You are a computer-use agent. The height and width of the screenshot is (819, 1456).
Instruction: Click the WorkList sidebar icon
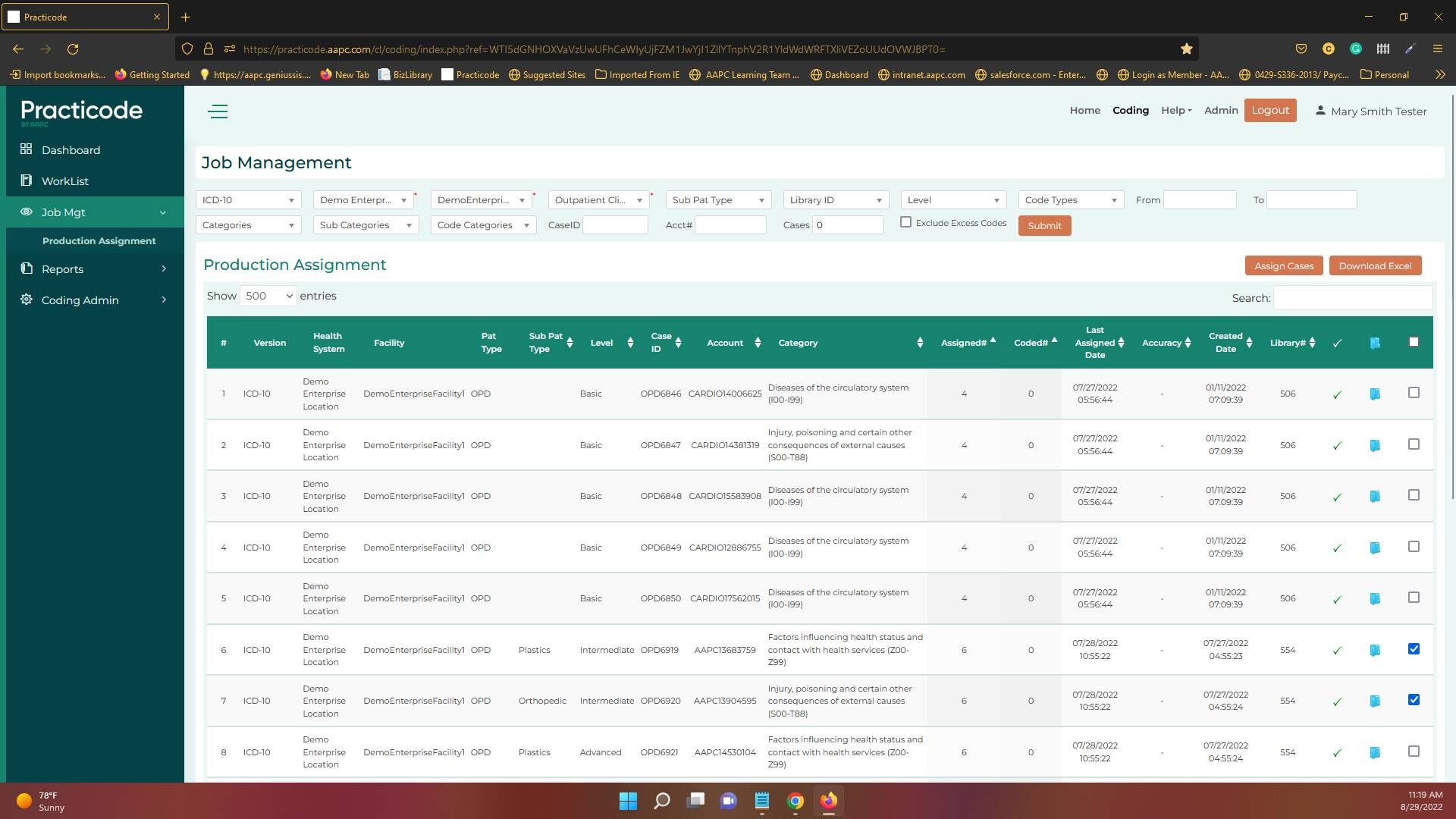27,180
